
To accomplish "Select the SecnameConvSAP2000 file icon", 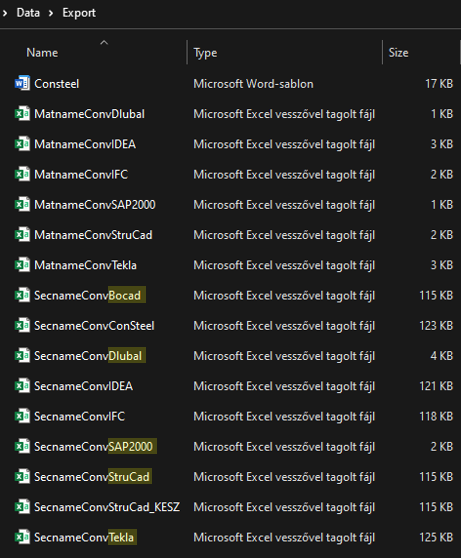I will pos(22,446).
